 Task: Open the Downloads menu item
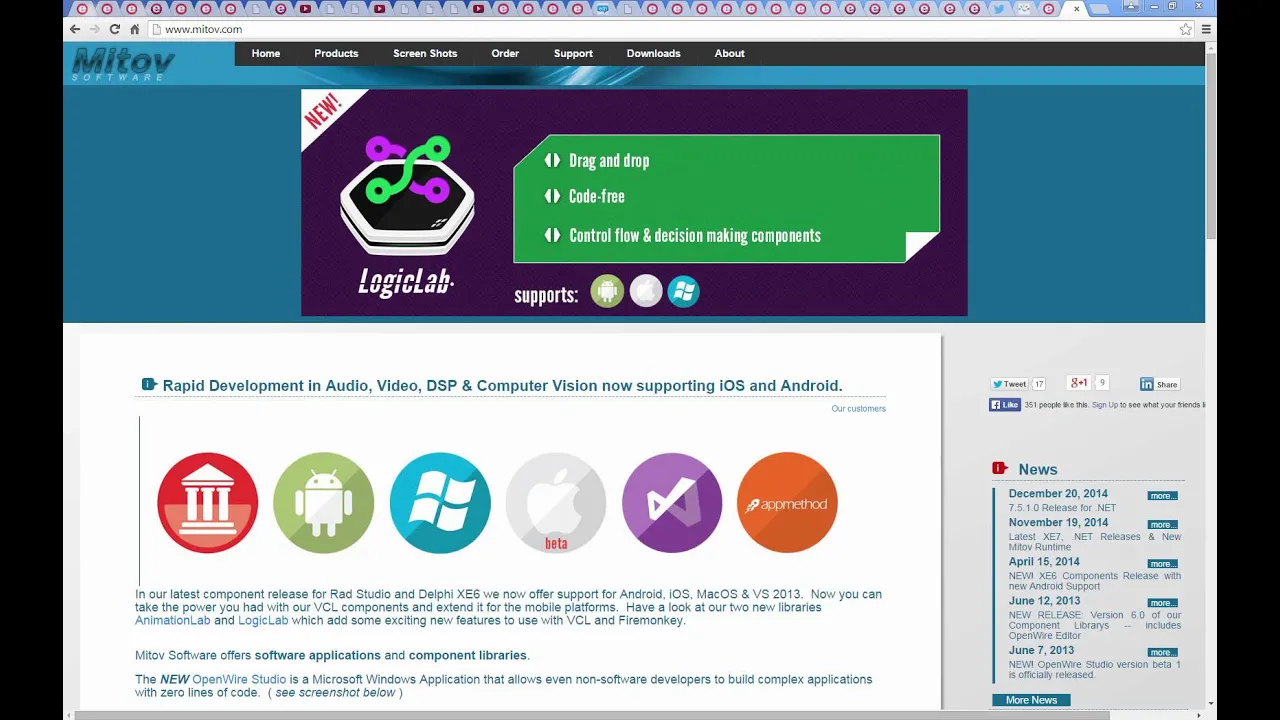pos(653,54)
